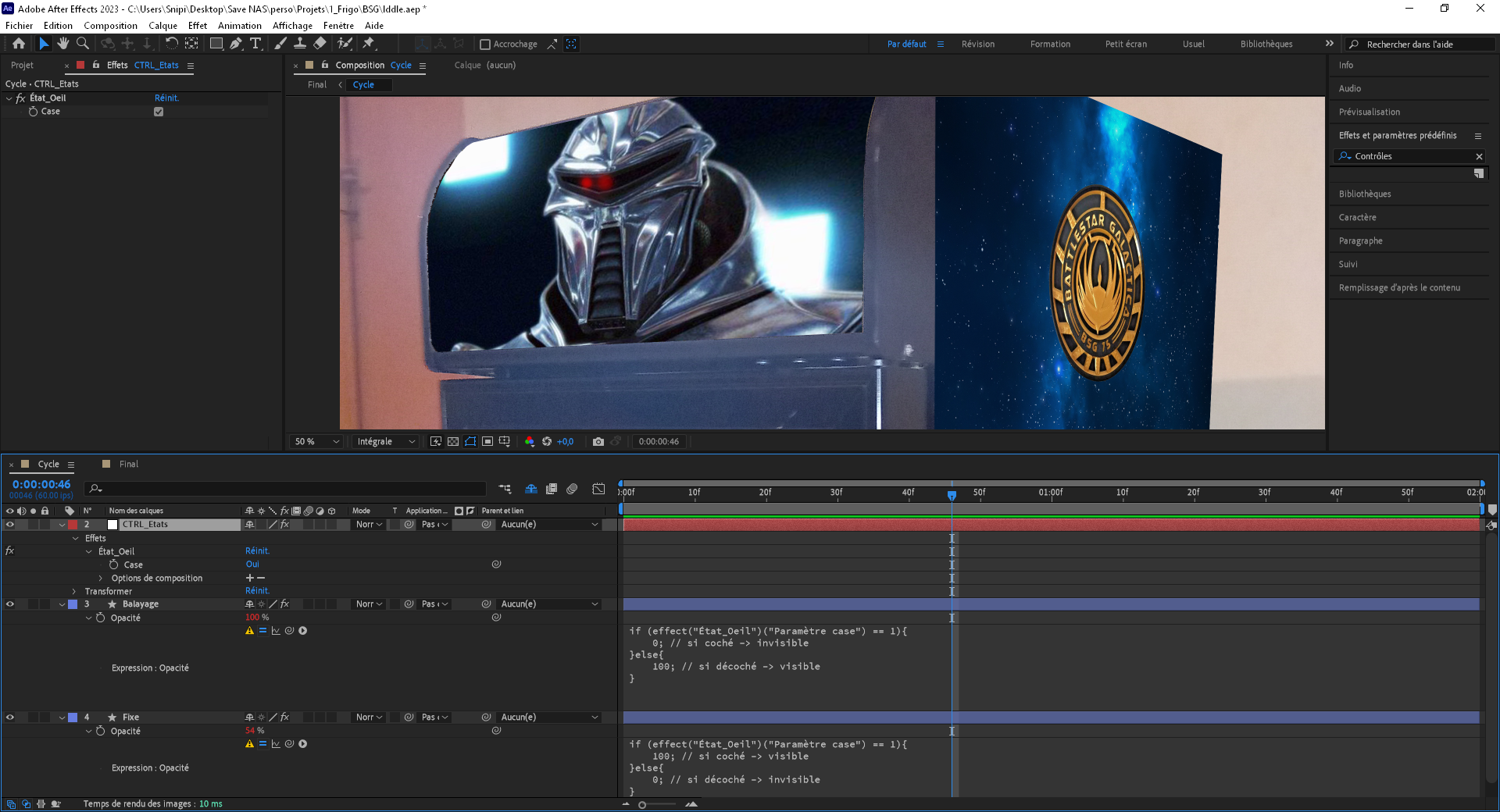This screenshot has width=1500, height=812.
Task: Open the CTRL_Etats parent Aucun(e) dropdown
Action: click(549, 525)
